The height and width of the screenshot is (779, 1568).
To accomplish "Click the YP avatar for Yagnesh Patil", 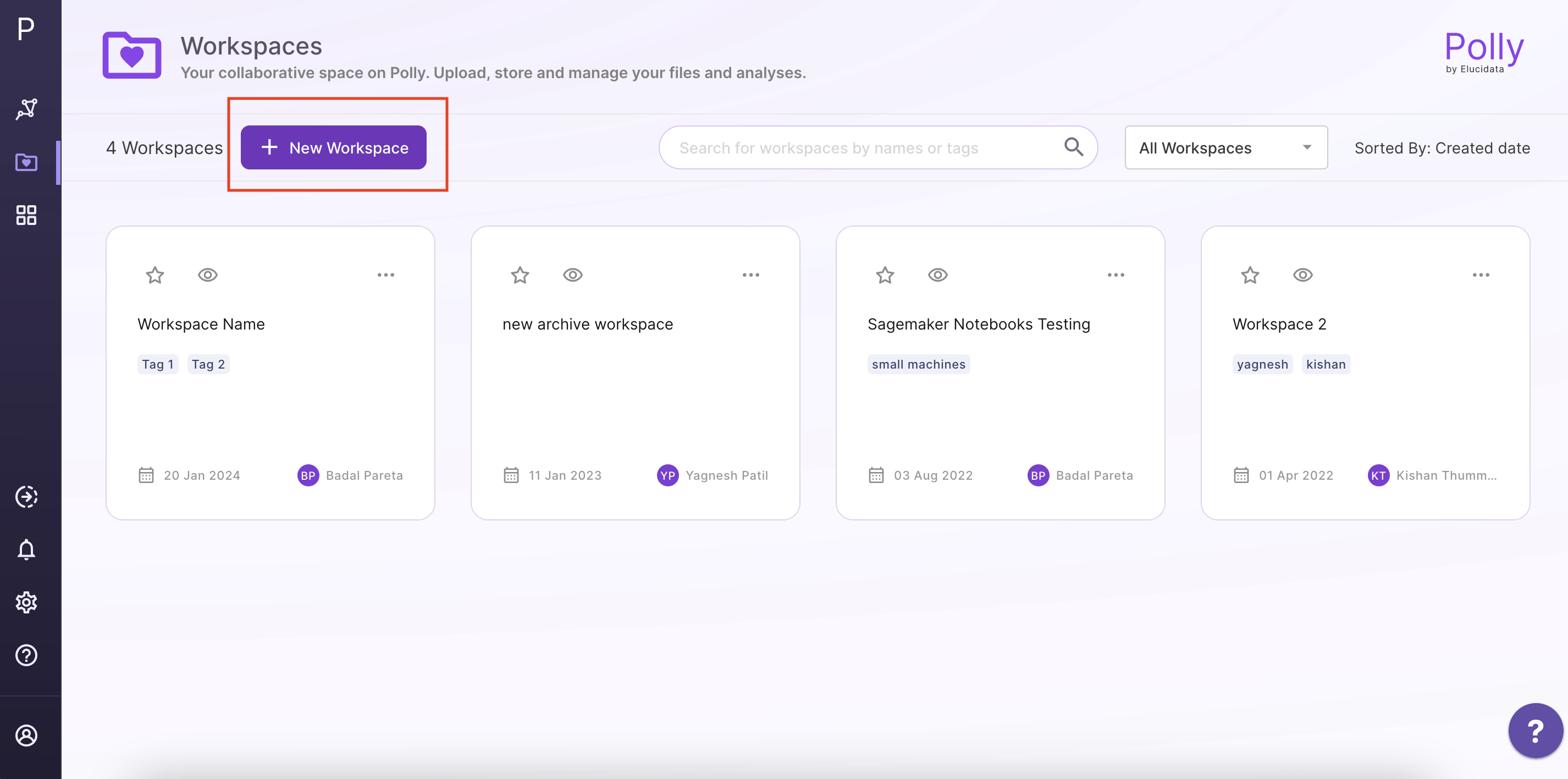I will point(668,476).
